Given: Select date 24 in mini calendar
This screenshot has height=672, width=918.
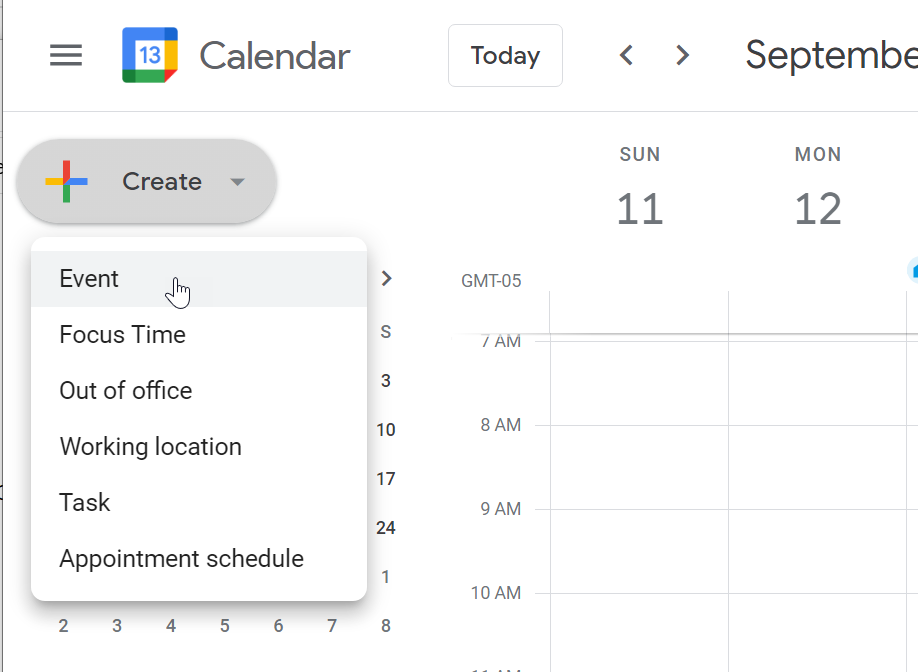Looking at the screenshot, I should (x=386, y=528).
